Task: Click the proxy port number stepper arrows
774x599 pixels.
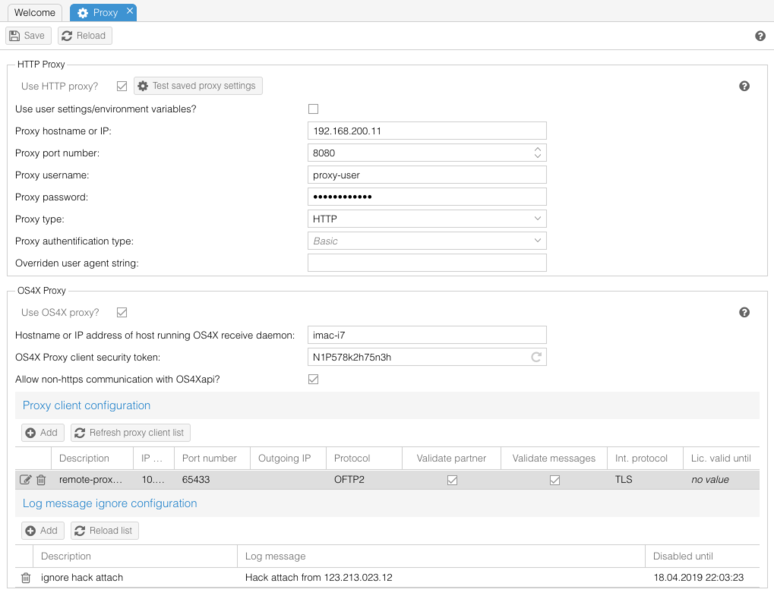Action: coord(537,153)
